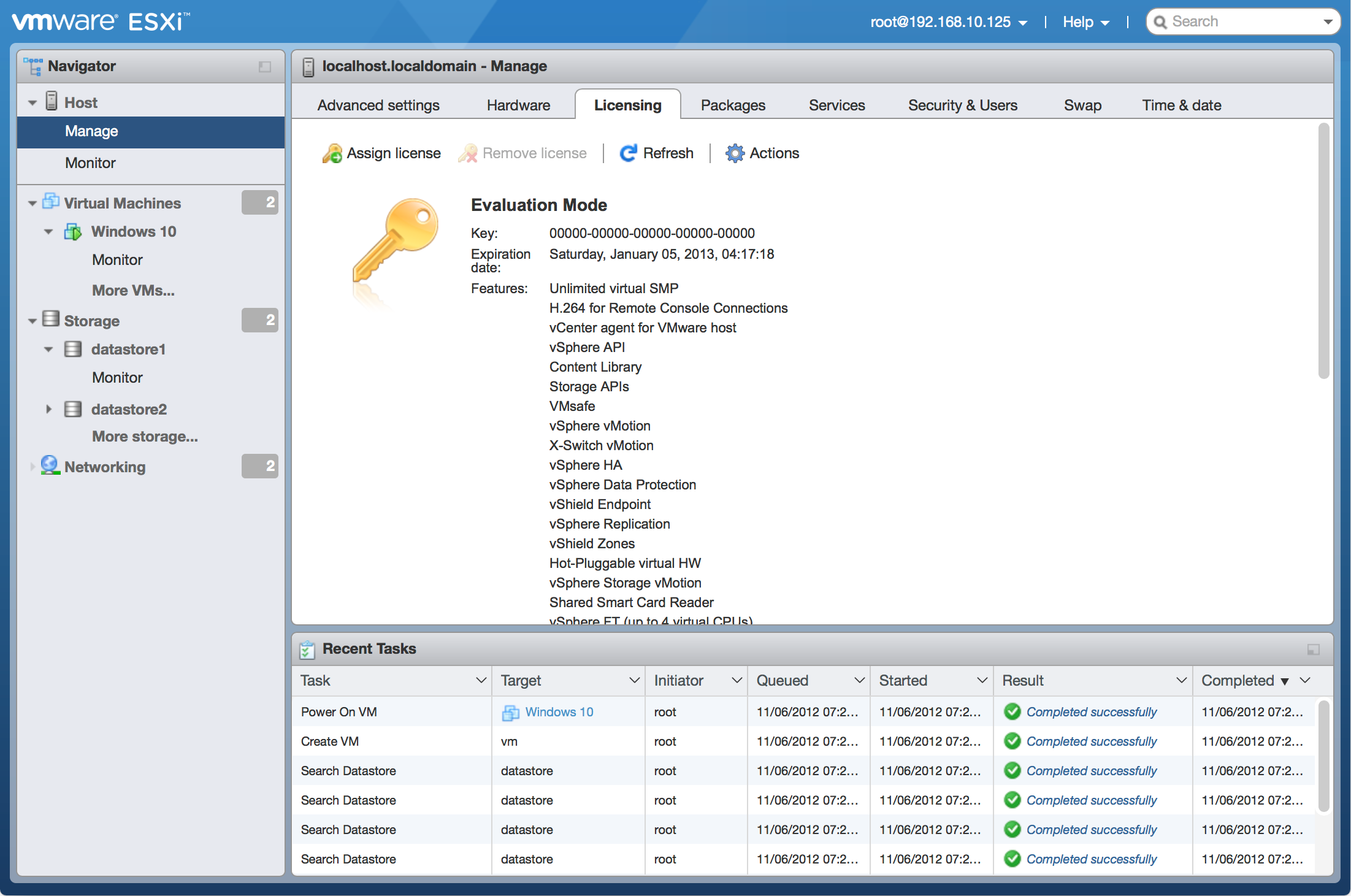The image size is (1351, 896).
Task: Click the Networking globe icon
Action: [50, 465]
